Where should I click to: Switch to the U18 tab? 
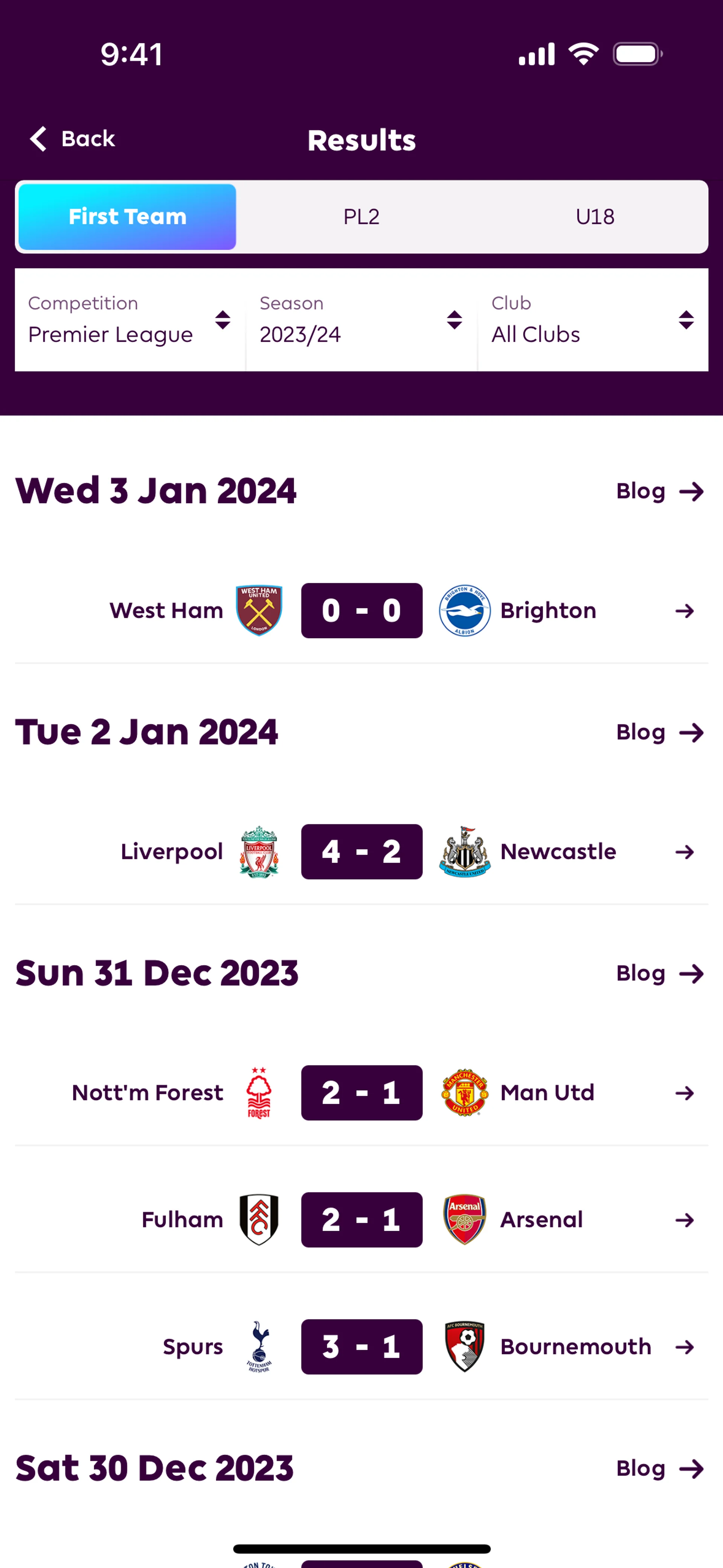[x=595, y=217]
